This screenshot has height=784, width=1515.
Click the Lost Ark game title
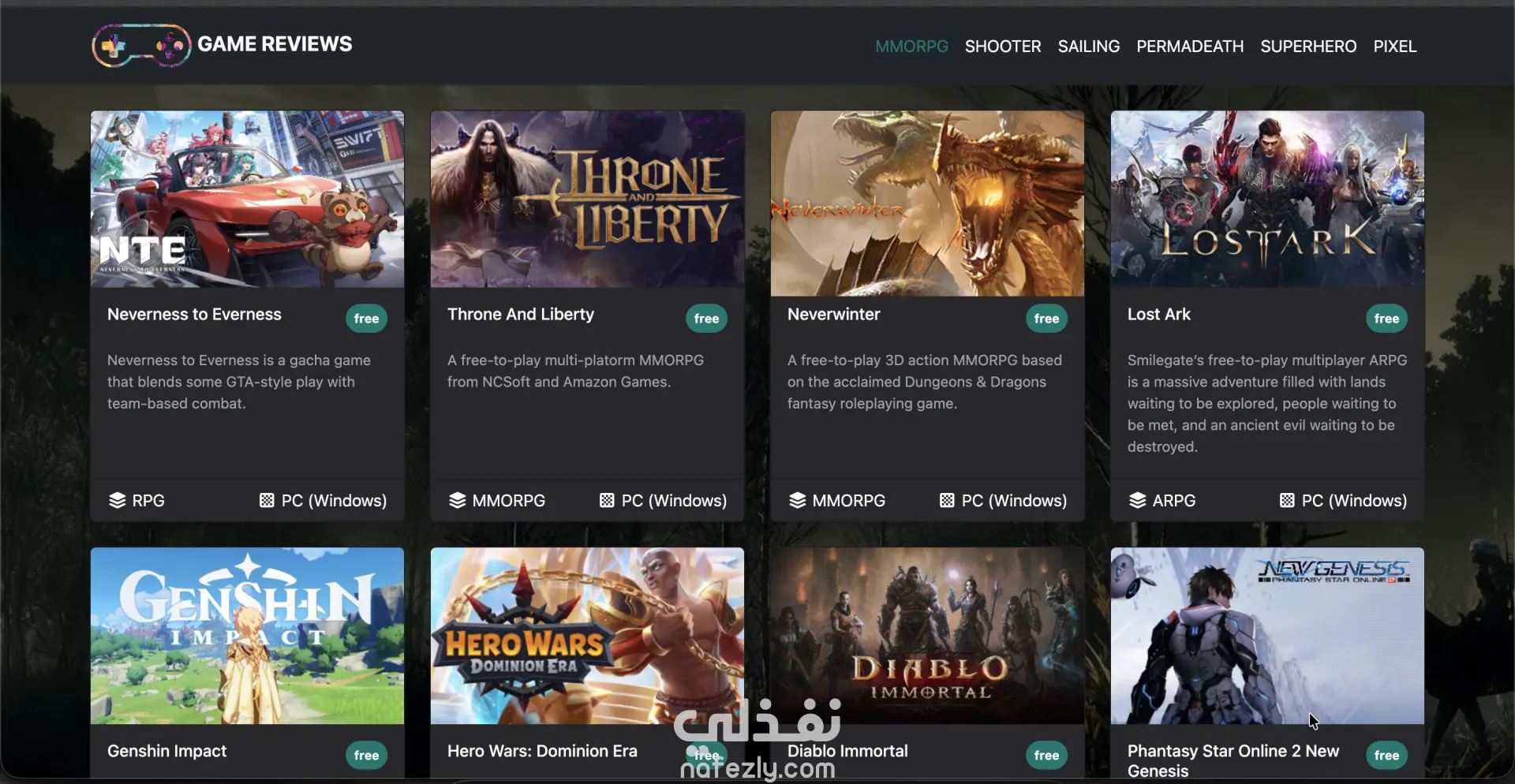[x=1158, y=314]
